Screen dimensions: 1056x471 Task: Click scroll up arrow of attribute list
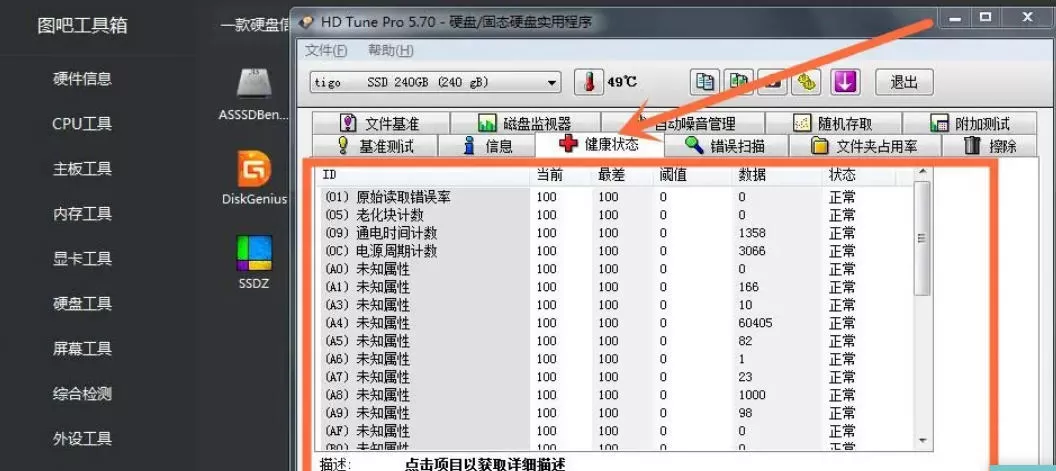tap(922, 173)
